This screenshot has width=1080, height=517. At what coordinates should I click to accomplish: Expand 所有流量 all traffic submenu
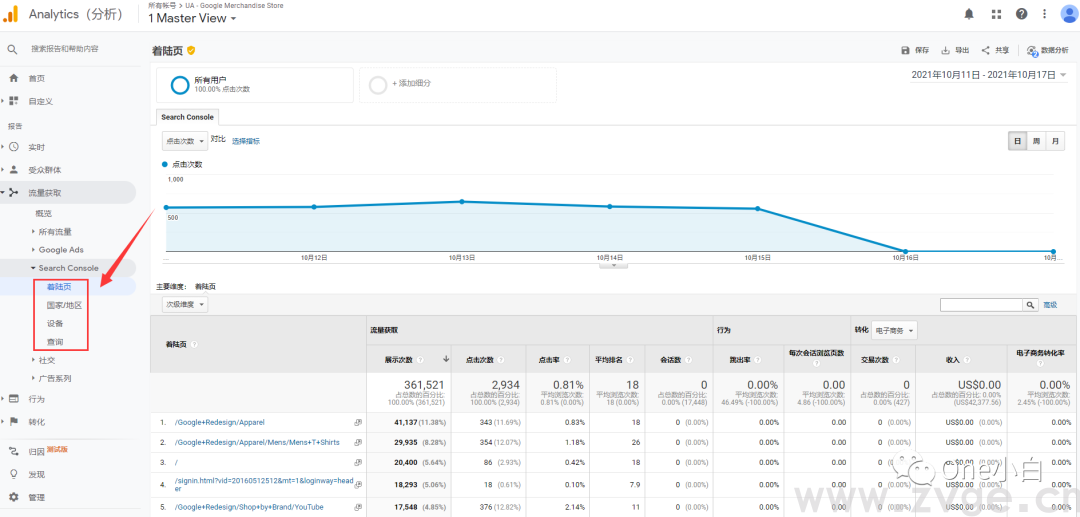pyautogui.click(x=54, y=232)
